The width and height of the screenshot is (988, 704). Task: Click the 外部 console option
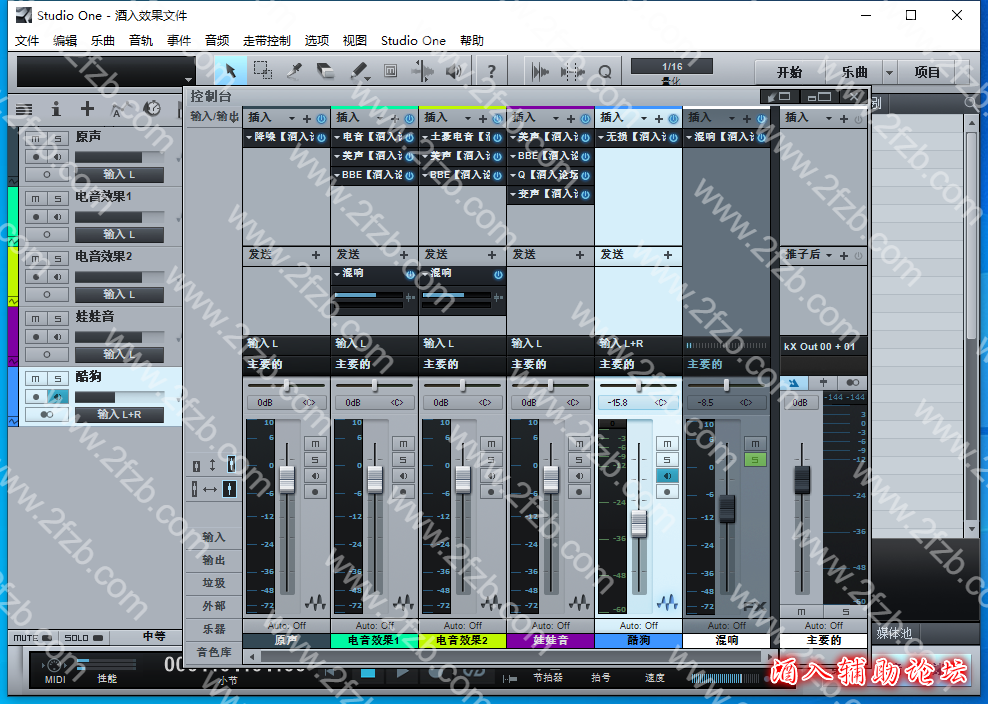point(214,606)
